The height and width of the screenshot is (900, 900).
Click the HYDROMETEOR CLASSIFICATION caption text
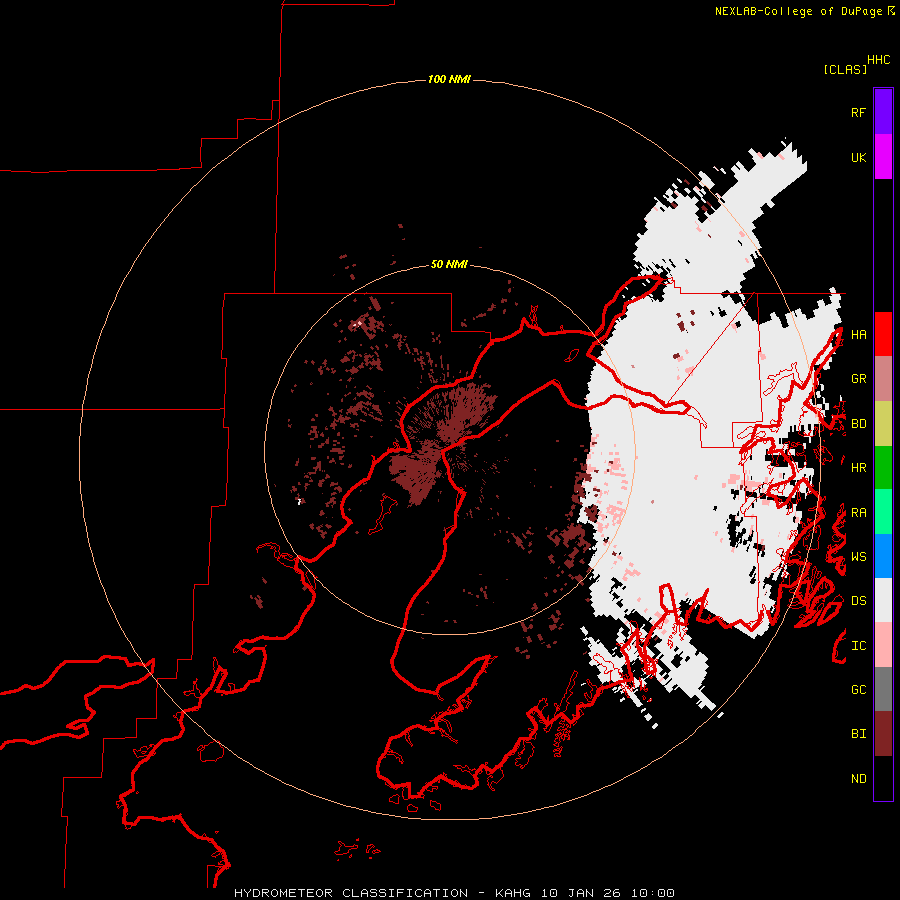351,893
